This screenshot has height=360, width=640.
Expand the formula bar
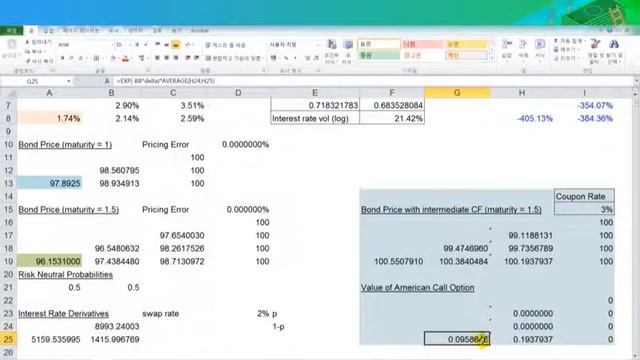tap(636, 81)
